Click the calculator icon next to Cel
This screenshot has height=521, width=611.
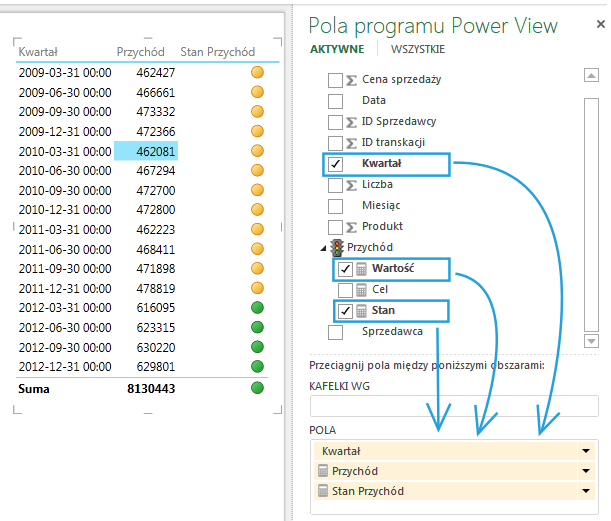tap(362, 289)
